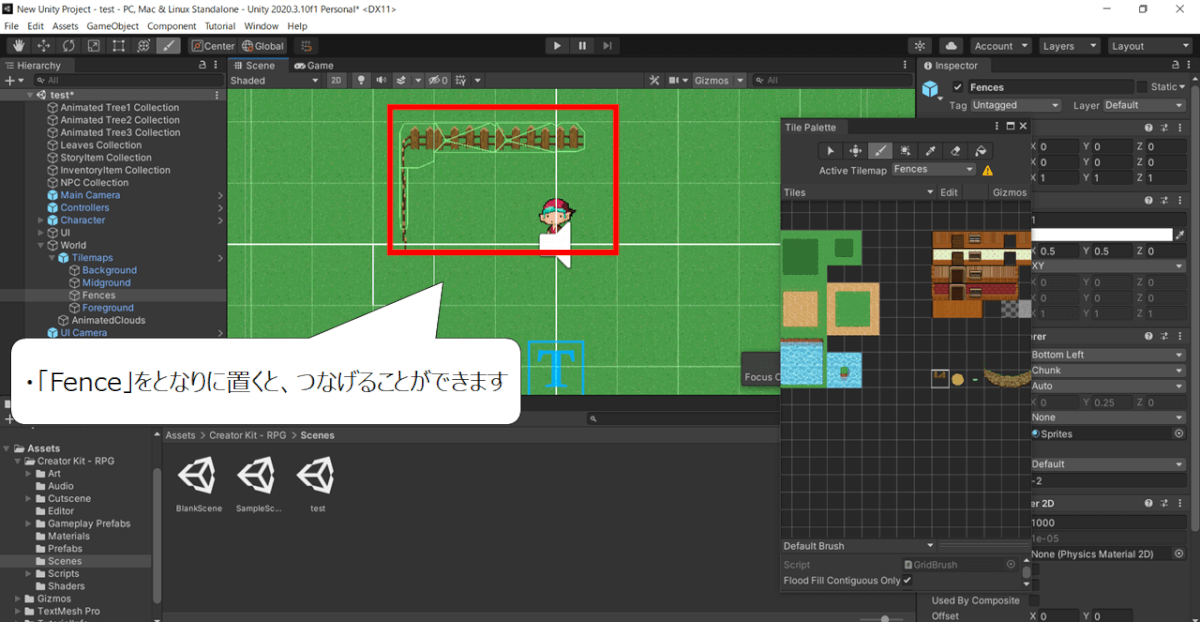Pick the Eyedropper picker tool in Tile Palette
This screenshot has width=1200, height=622.
(x=930, y=151)
